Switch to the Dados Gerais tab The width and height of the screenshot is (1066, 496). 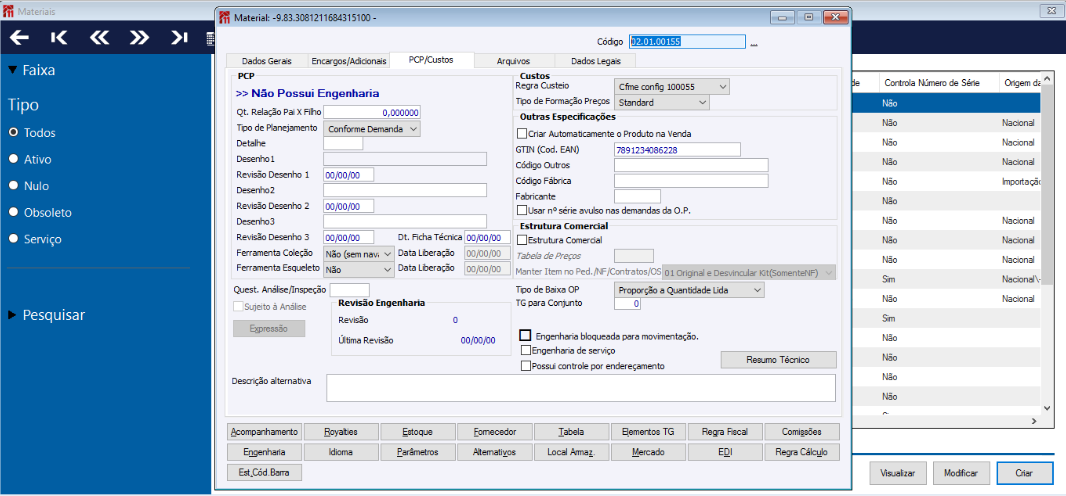click(x=266, y=61)
